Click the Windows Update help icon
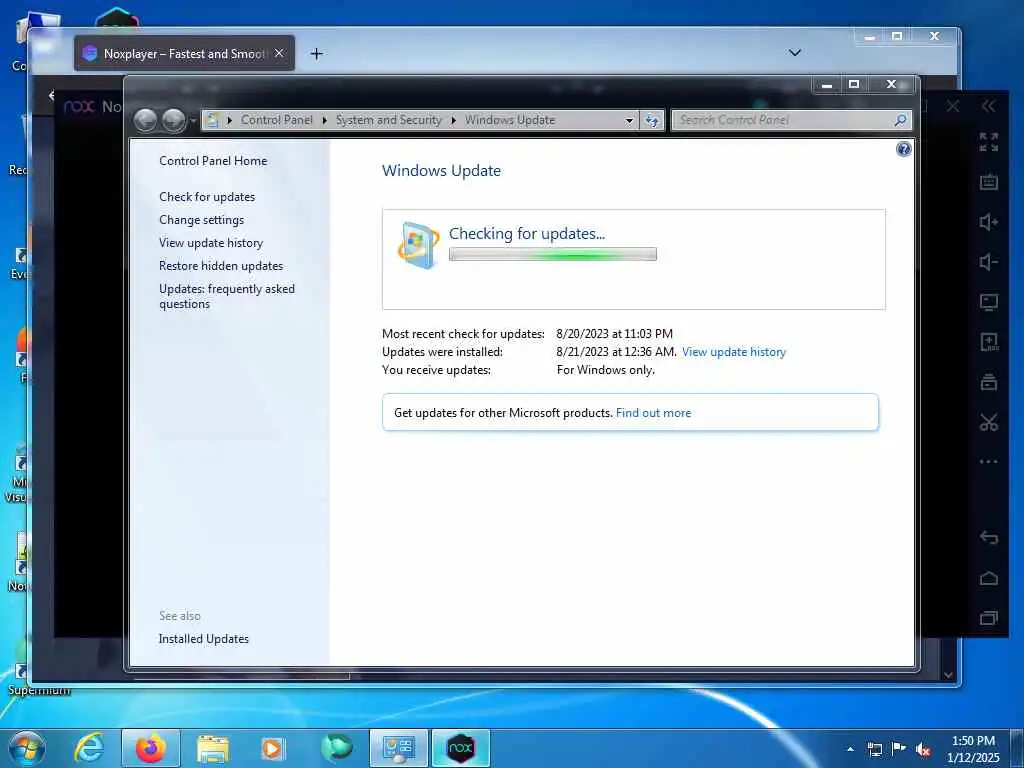This screenshot has width=1024, height=768. tap(903, 150)
